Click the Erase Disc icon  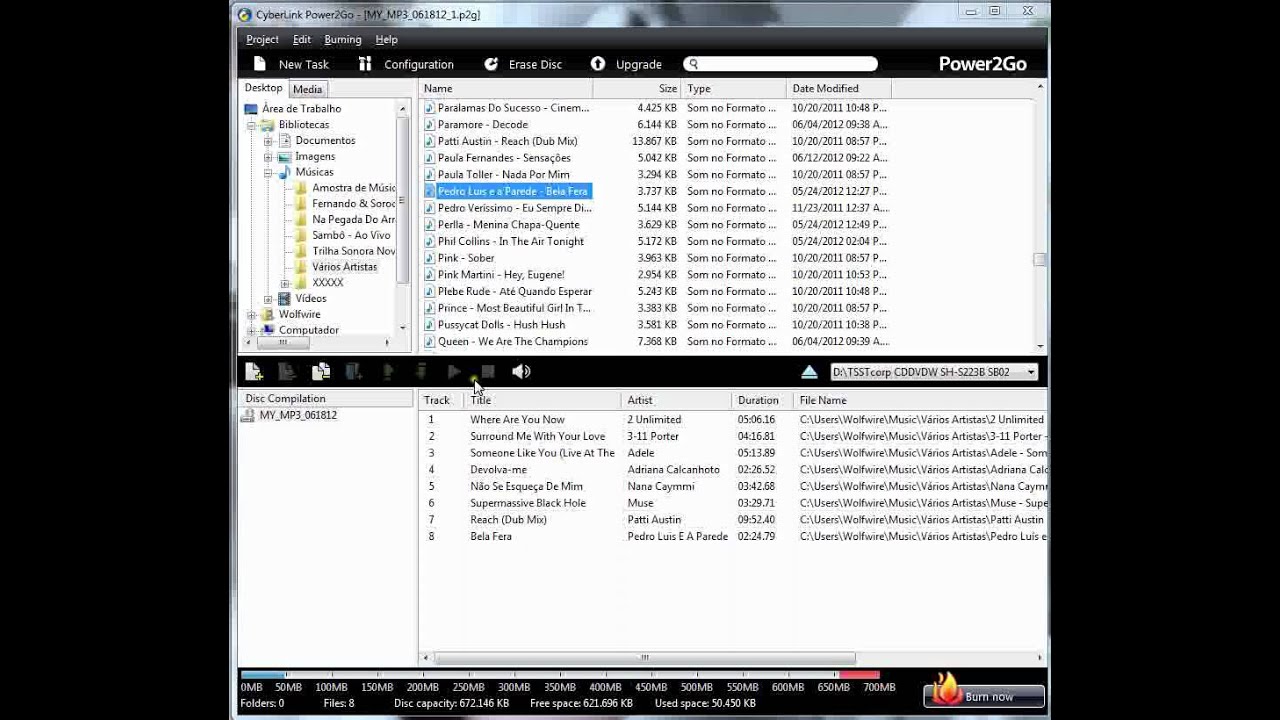(x=491, y=64)
